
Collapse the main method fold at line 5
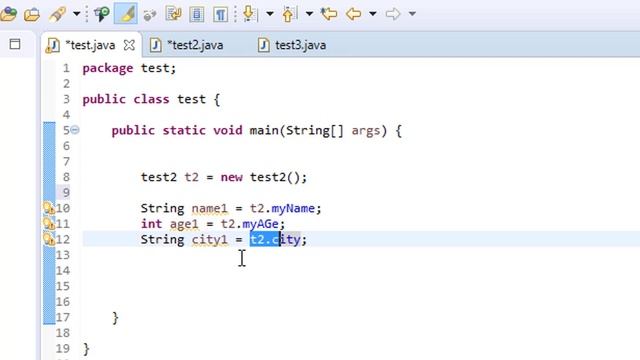click(75, 130)
